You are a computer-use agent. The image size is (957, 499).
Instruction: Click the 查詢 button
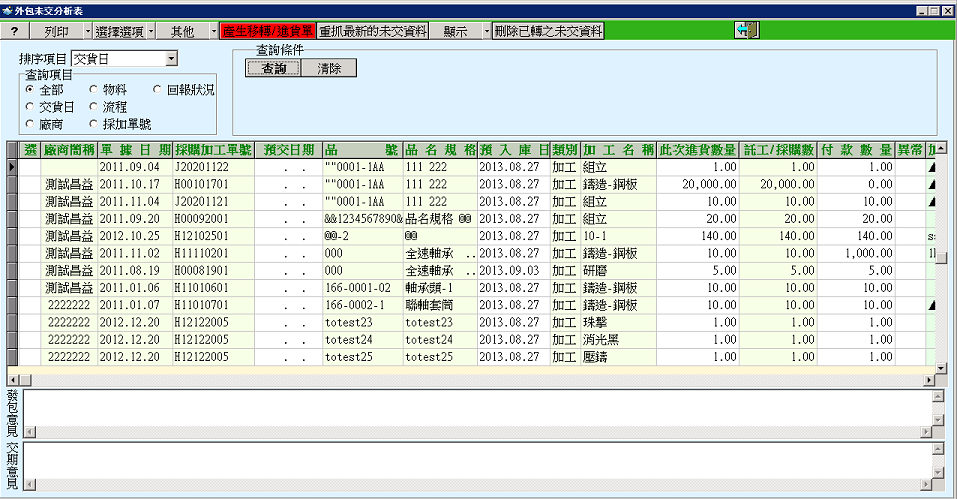coord(272,68)
